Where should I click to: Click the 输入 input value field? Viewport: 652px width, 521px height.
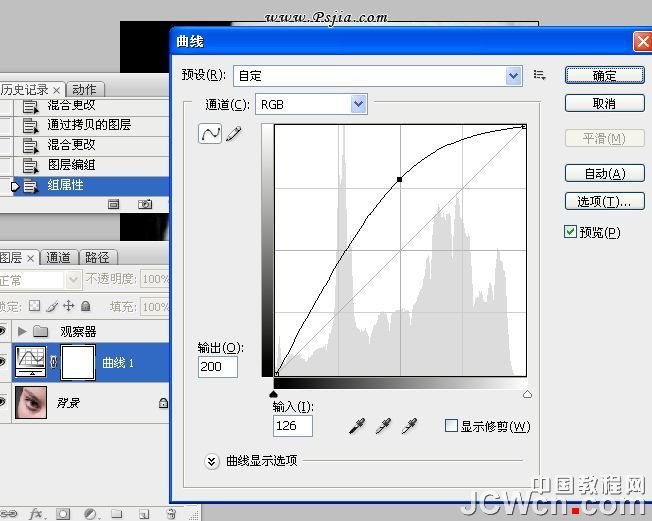click(x=293, y=426)
